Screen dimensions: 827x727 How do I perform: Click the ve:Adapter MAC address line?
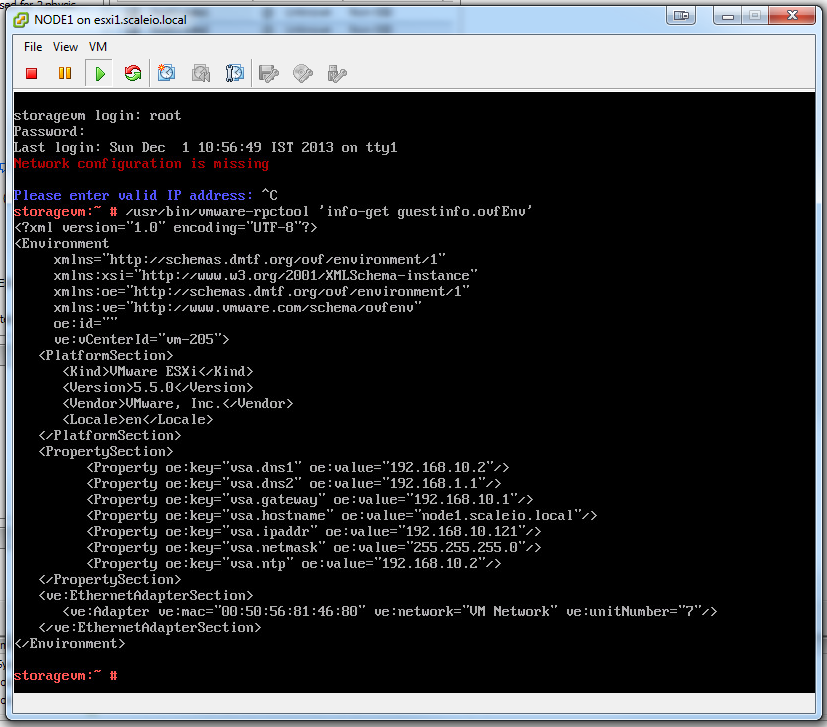point(390,612)
